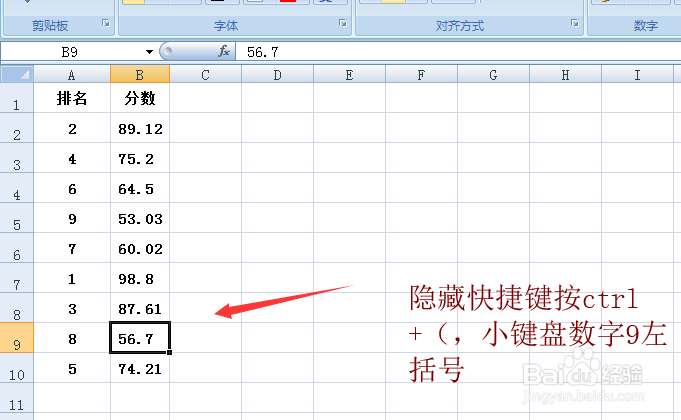This screenshot has height=420, width=681.
Task: Select column C header
Action: 205,75
